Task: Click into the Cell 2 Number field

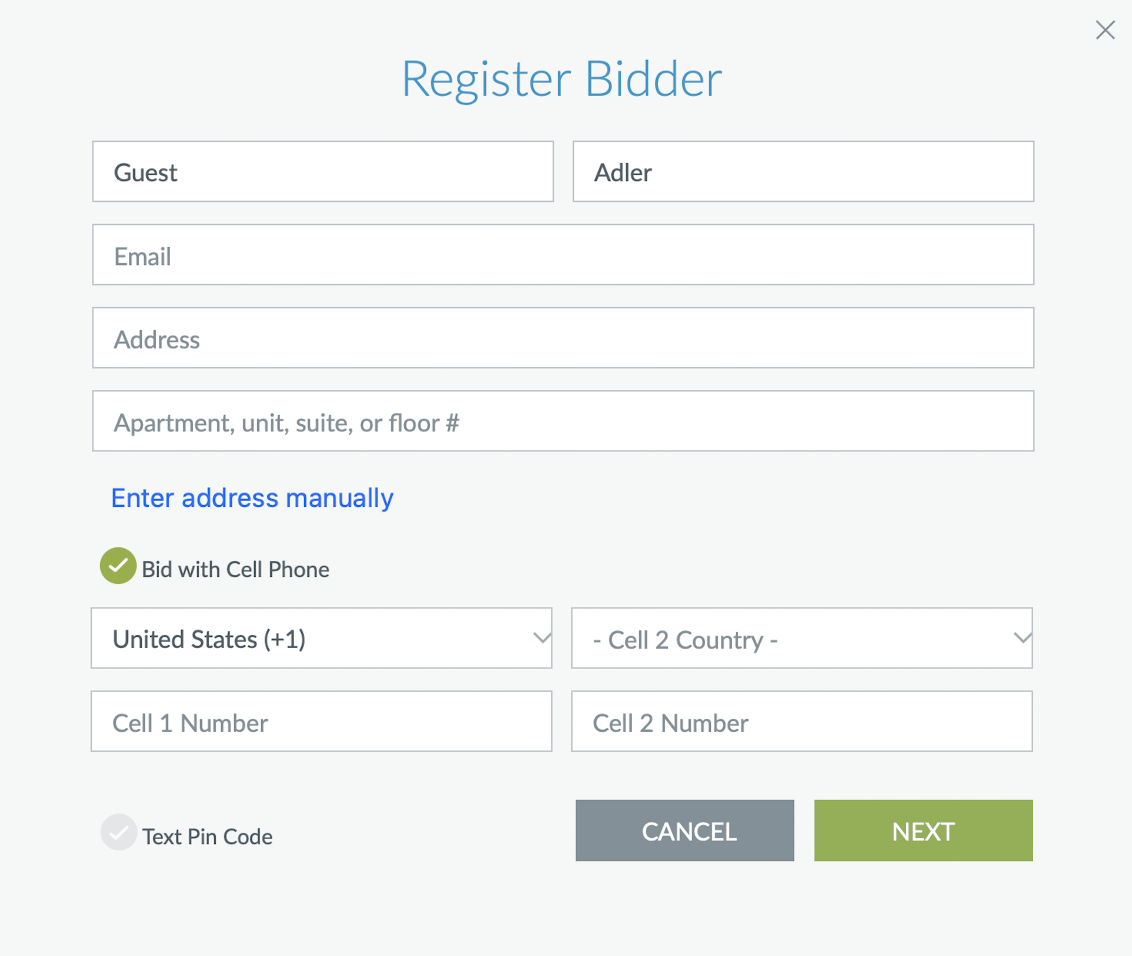Action: pos(801,721)
